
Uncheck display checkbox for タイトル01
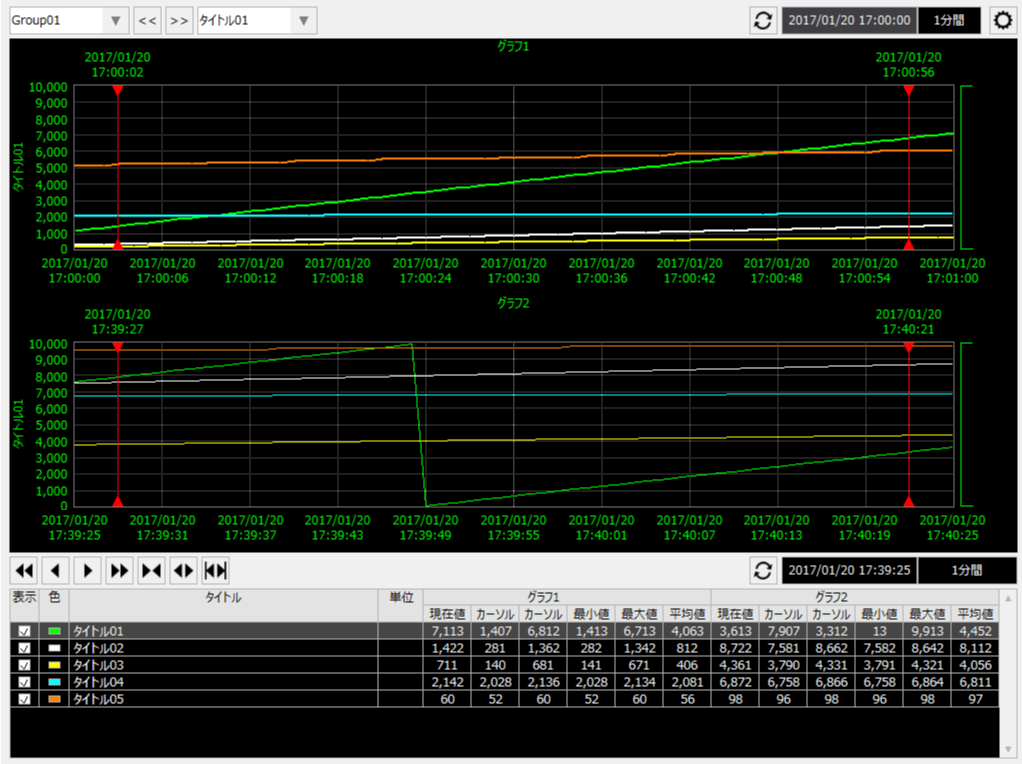(24, 632)
